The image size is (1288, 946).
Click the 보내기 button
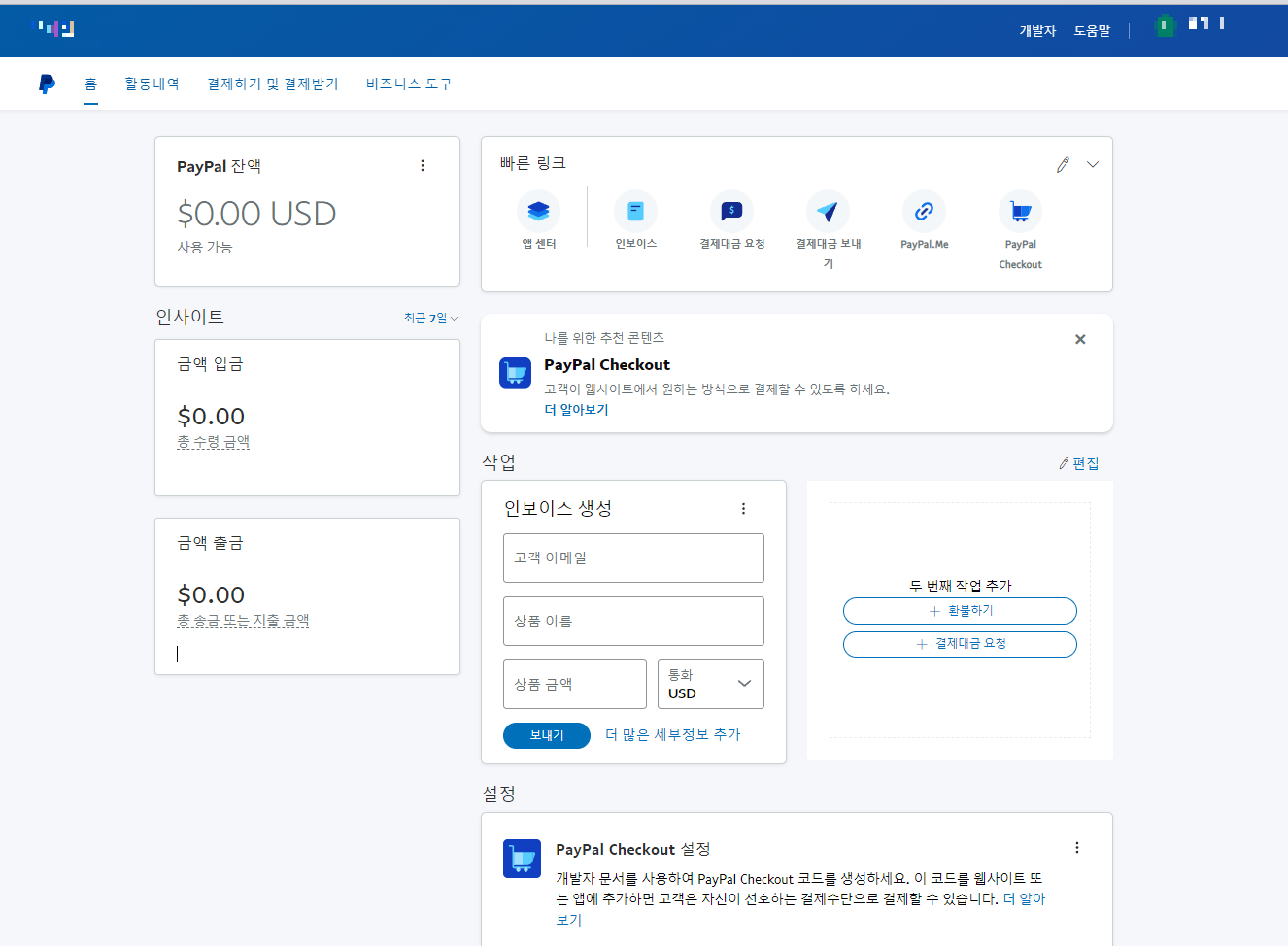tap(547, 736)
